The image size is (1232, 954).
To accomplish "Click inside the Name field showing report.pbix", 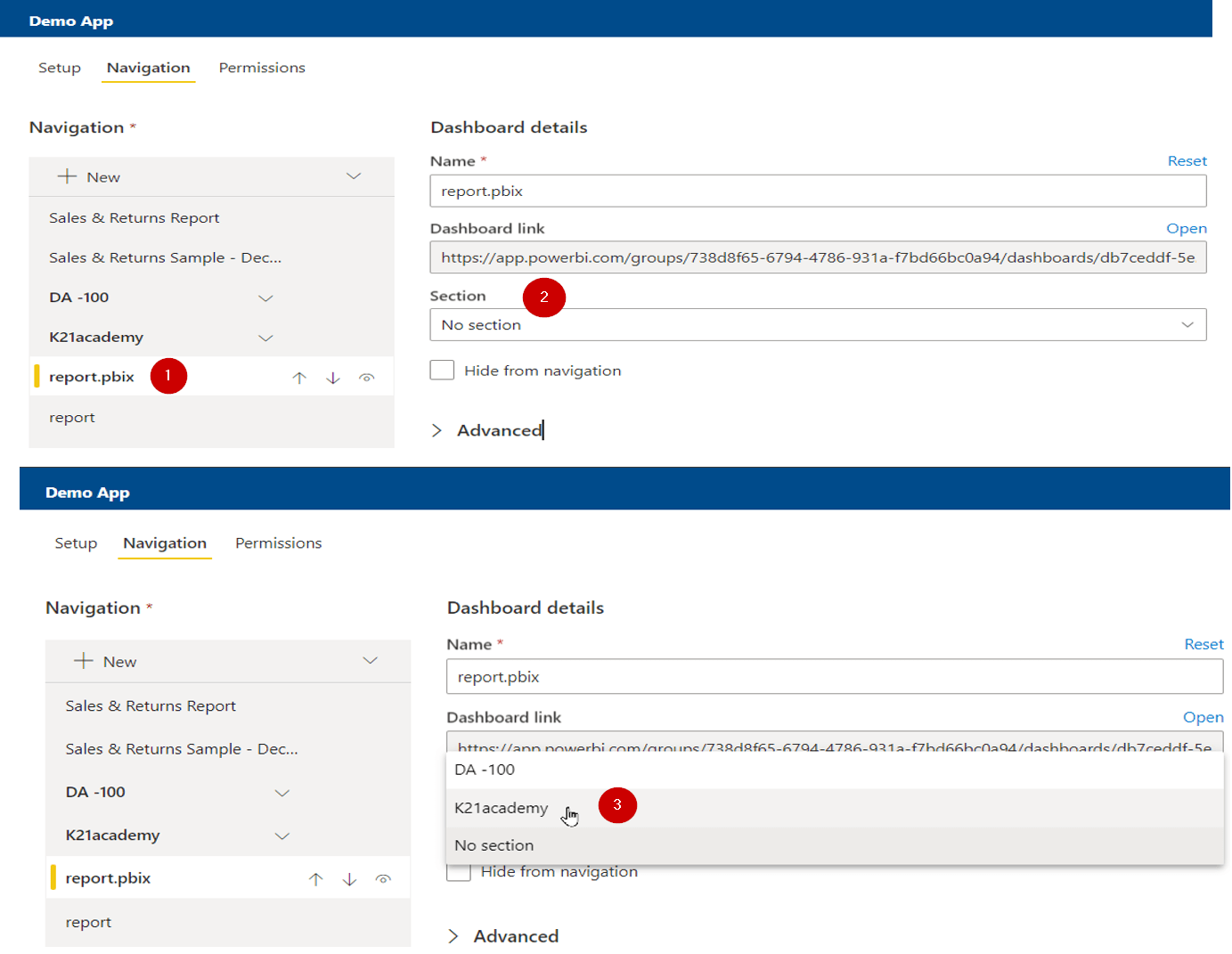I will 817,191.
